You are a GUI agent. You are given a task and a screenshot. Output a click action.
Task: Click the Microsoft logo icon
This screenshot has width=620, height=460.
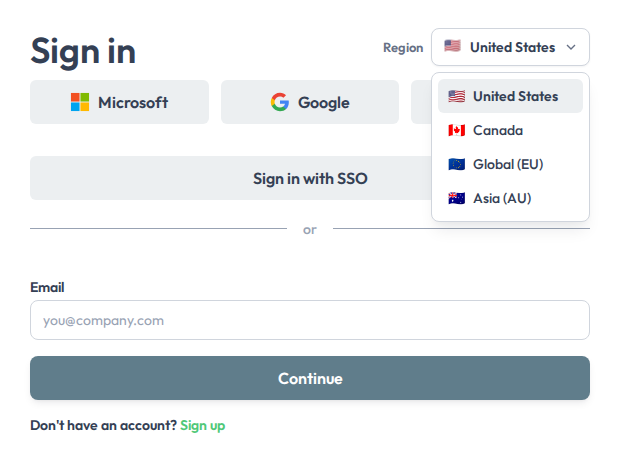click(x=80, y=102)
